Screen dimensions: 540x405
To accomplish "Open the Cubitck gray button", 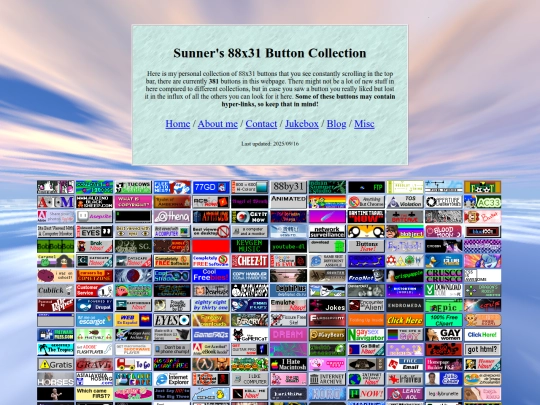I will click(55, 290).
